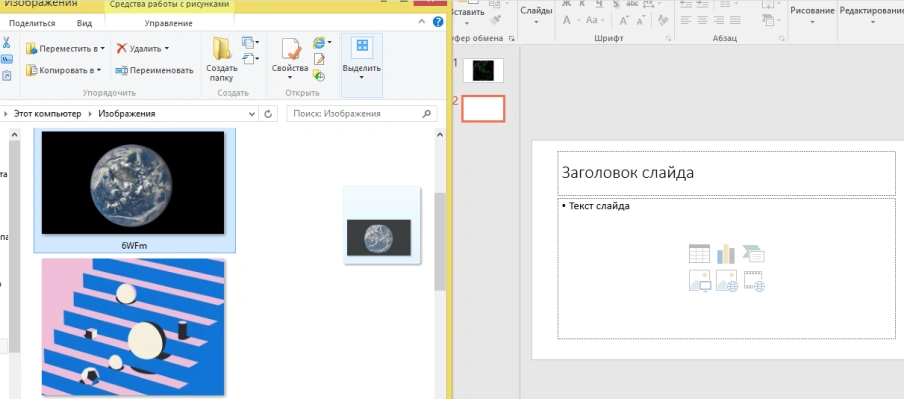Collapse the Explorer ribbon with the chevron

pos(421,23)
